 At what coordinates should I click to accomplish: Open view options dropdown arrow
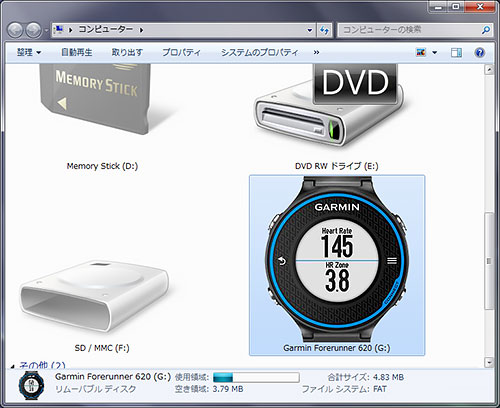coord(435,53)
